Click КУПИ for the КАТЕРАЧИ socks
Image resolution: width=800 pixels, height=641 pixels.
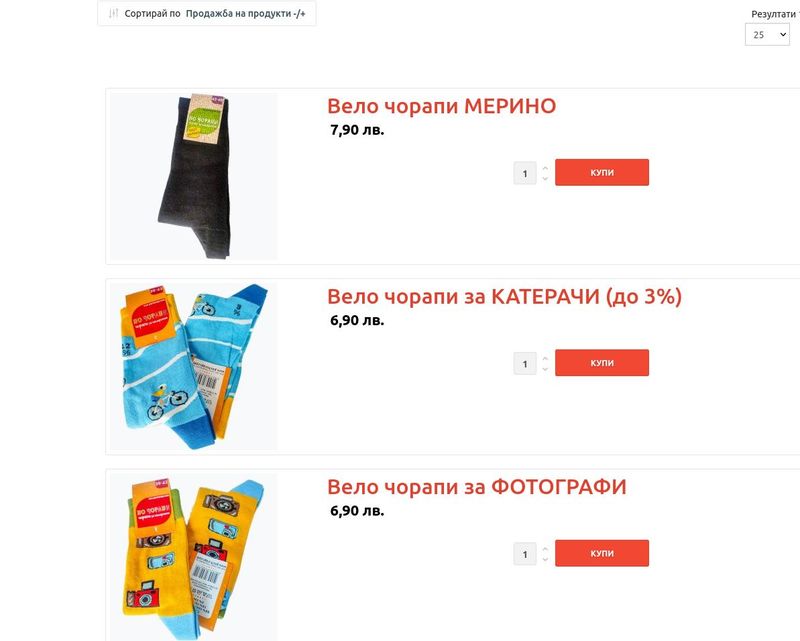602,363
